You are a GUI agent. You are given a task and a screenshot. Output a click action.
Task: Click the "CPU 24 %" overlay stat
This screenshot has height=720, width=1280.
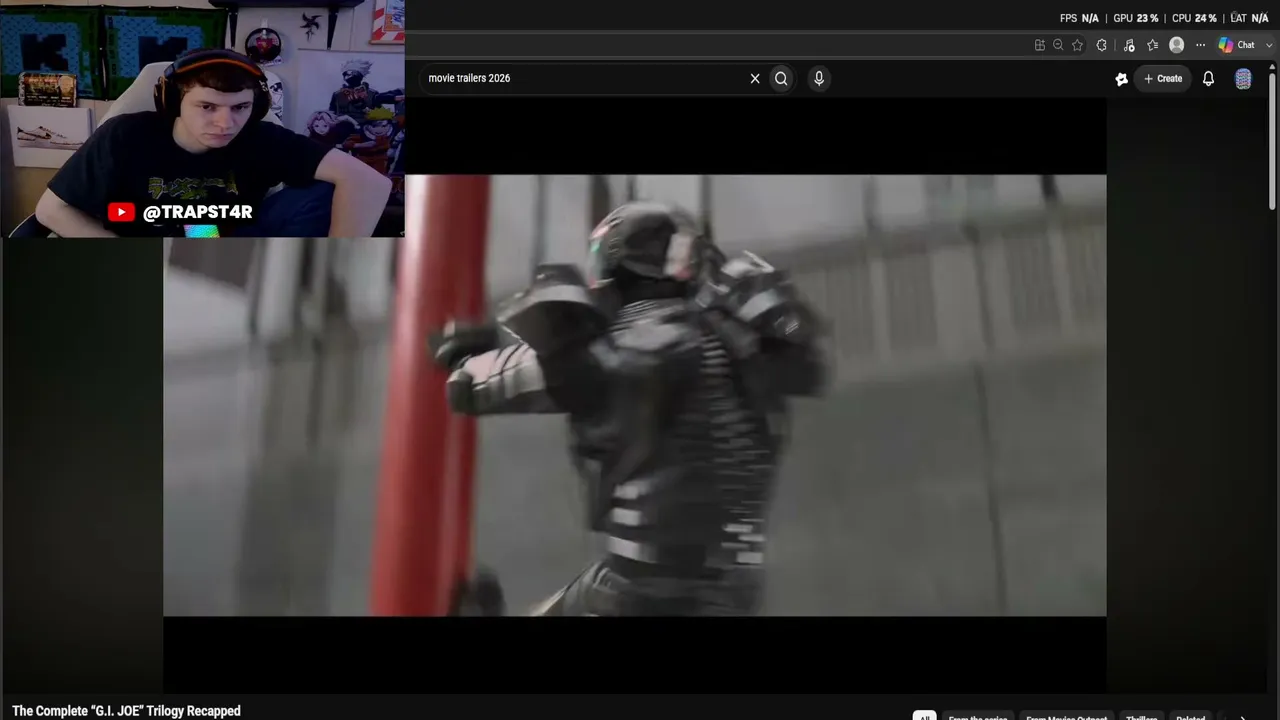click(x=1194, y=18)
